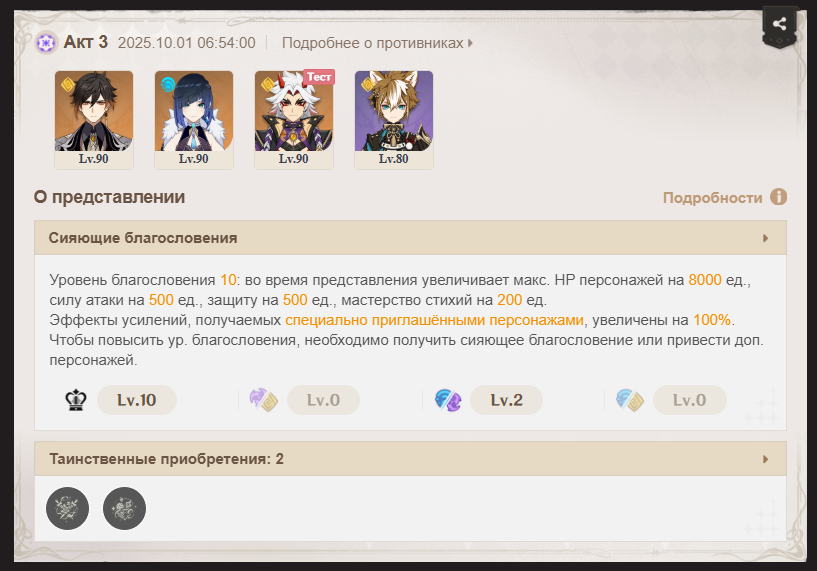Viewport: 817px width, 571px height.
Task: Select the Hydro-Electro blessing icon
Action: pyautogui.click(x=448, y=400)
